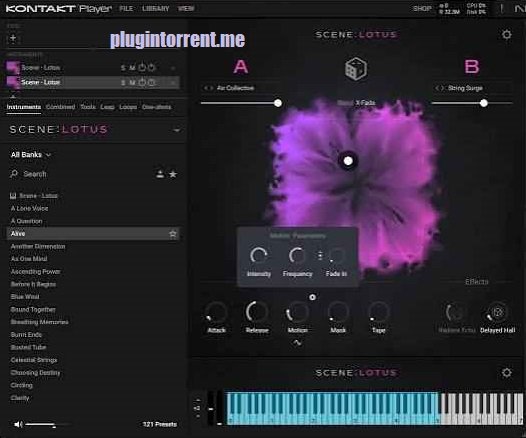Click the add instrument plus icon
Screen dimensions: 526x438
pyautogui.click(x=13, y=38)
